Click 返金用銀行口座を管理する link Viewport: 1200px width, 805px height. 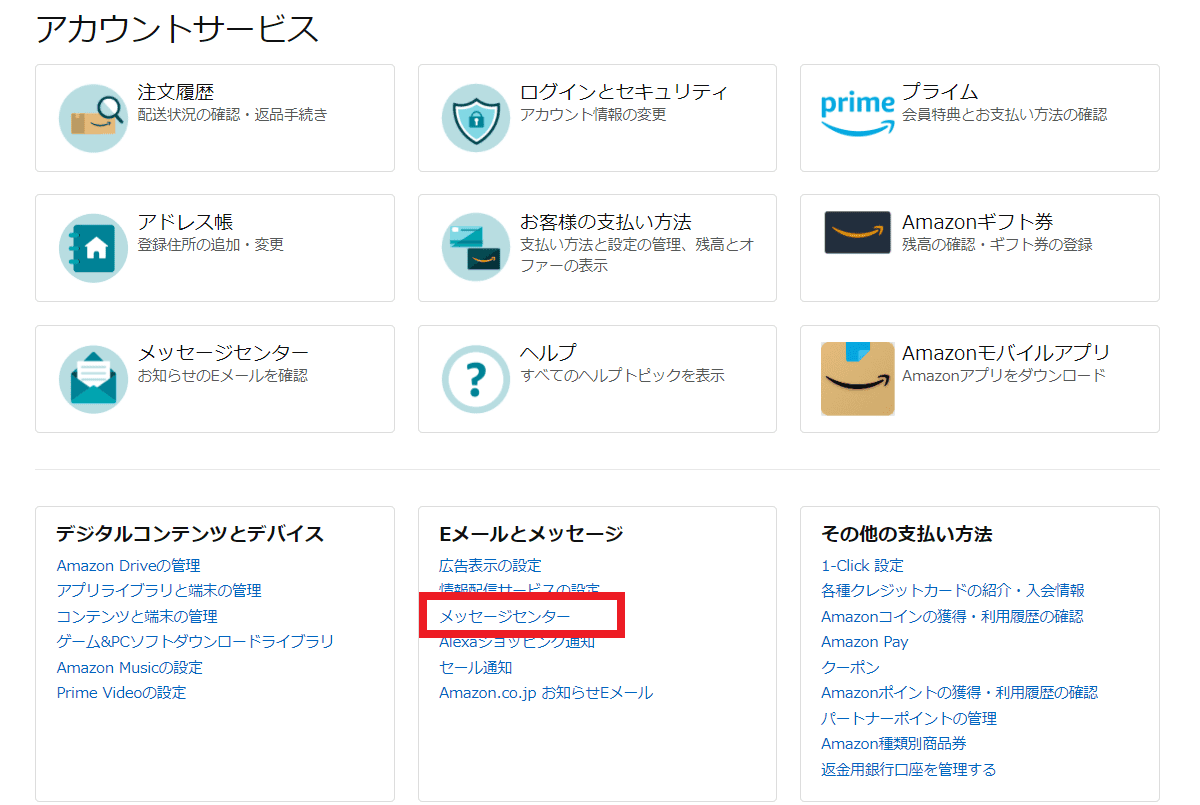(908, 769)
